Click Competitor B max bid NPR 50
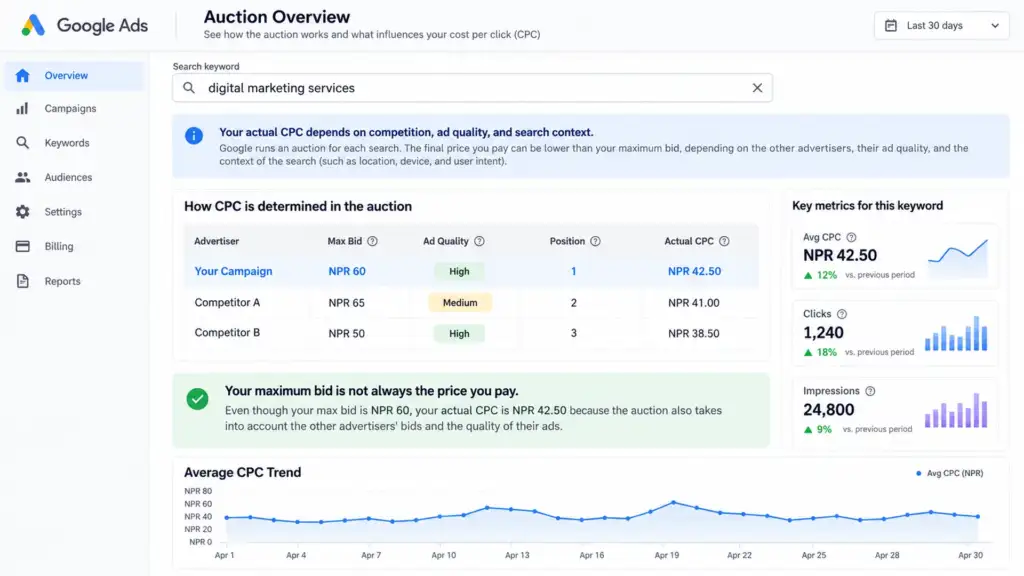The image size is (1024, 576). pyautogui.click(x=346, y=333)
